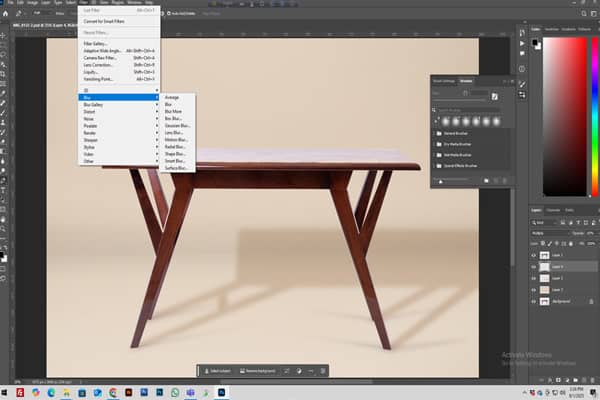The width and height of the screenshot is (600, 400).
Task: Click the Remove Background button
Action: [258, 371]
